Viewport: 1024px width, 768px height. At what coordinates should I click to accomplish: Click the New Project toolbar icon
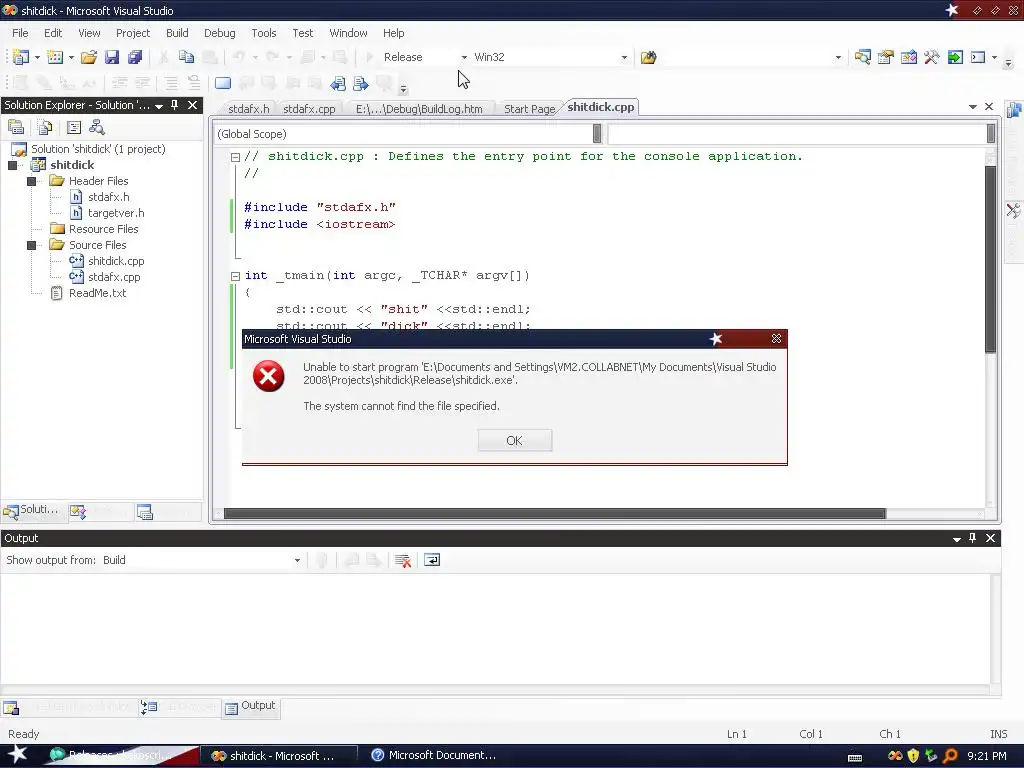click(20, 57)
